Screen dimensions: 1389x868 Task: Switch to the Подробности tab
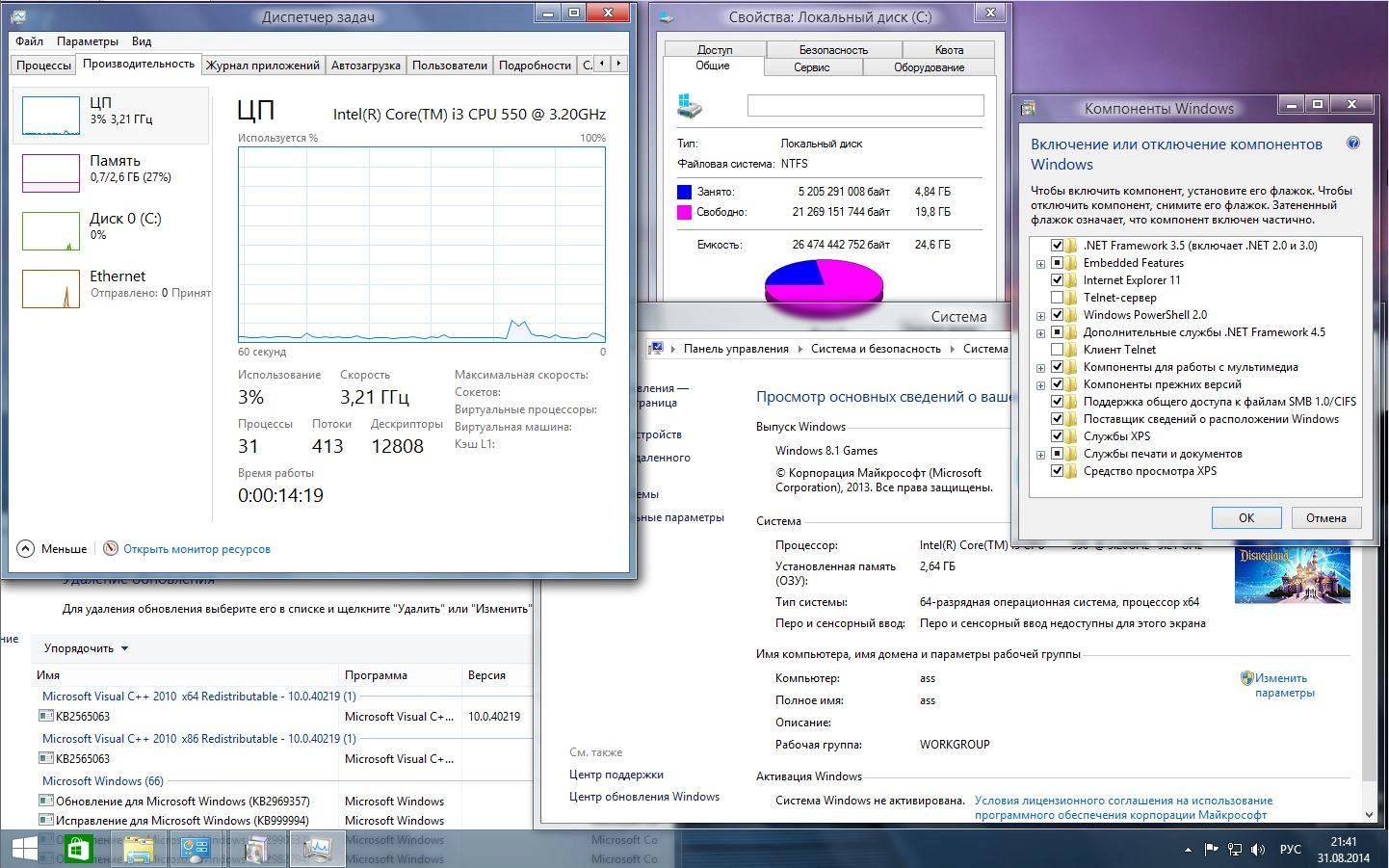(x=535, y=65)
